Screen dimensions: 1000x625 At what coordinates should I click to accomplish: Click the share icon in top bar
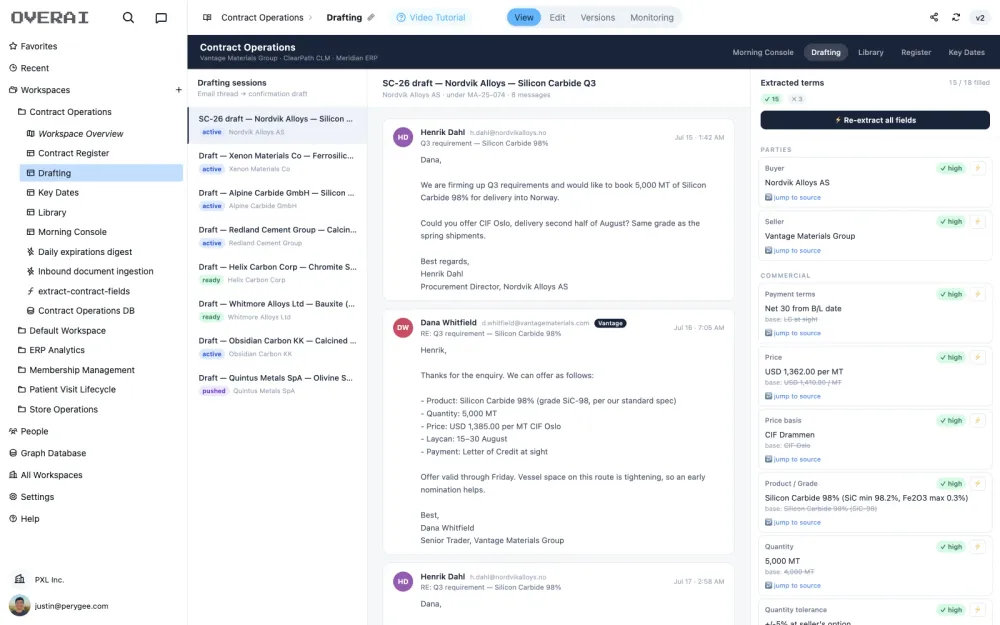[934, 17]
